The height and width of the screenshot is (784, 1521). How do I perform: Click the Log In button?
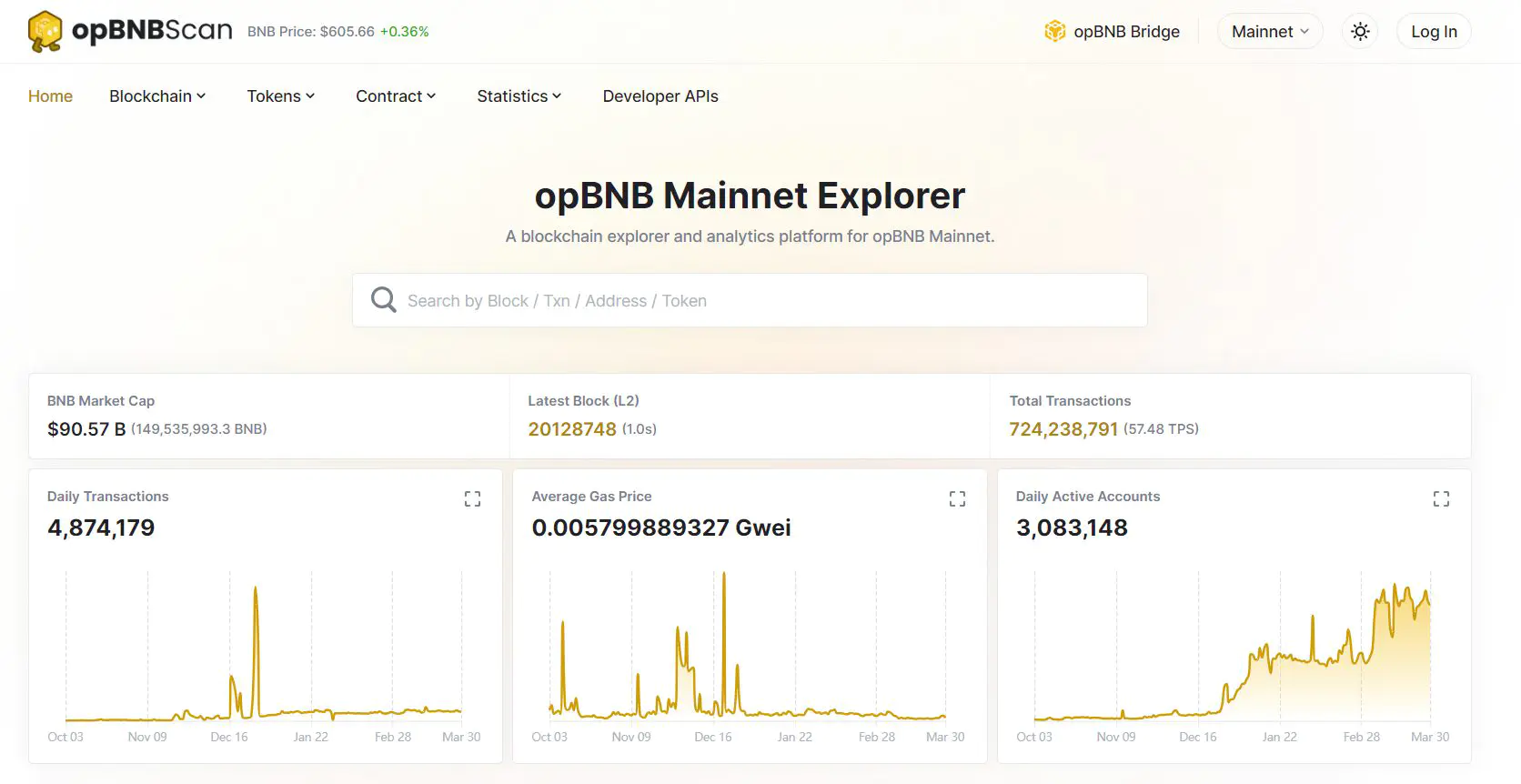[1434, 31]
